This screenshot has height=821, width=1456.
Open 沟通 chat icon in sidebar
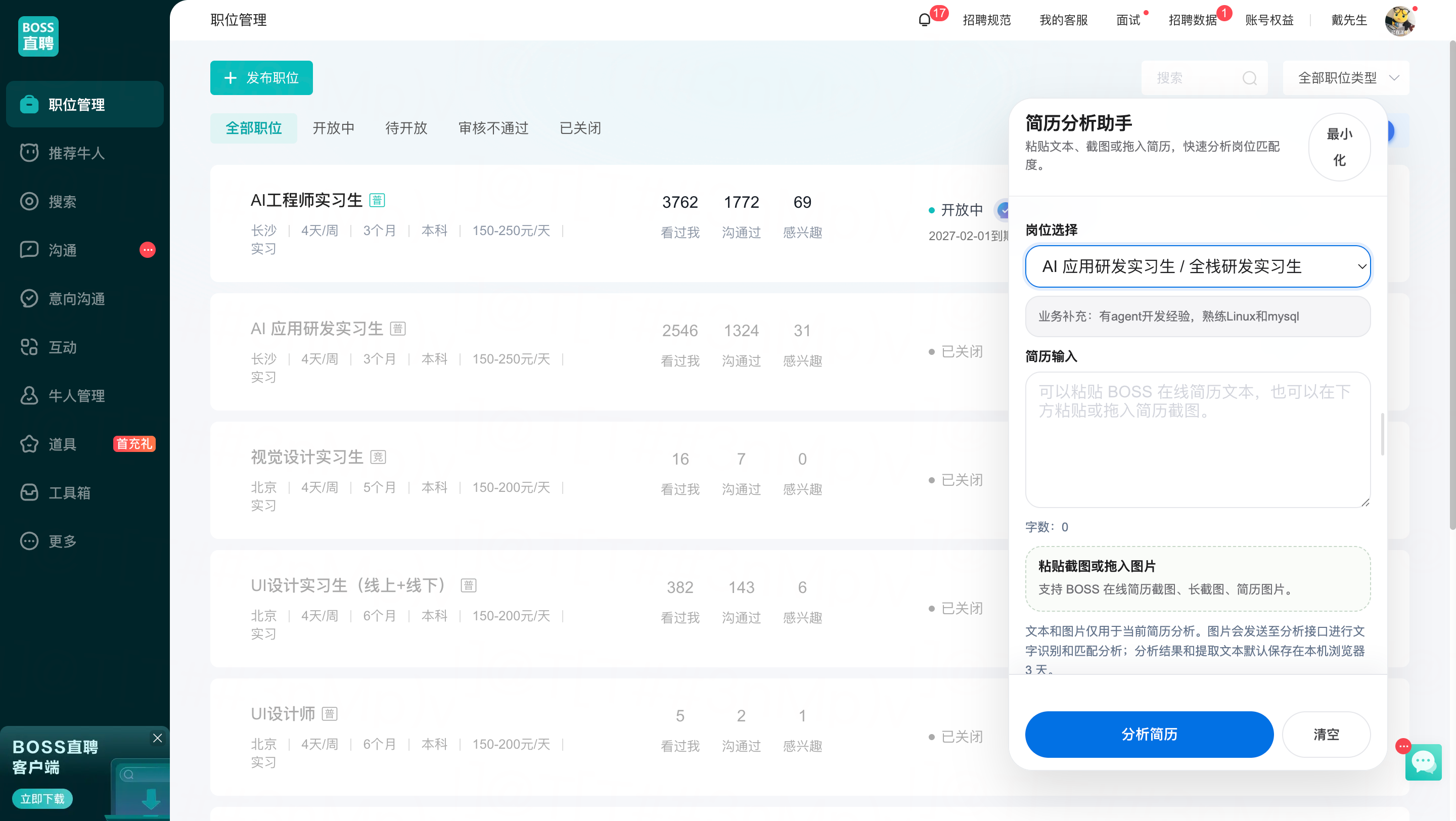pyautogui.click(x=29, y=250)
